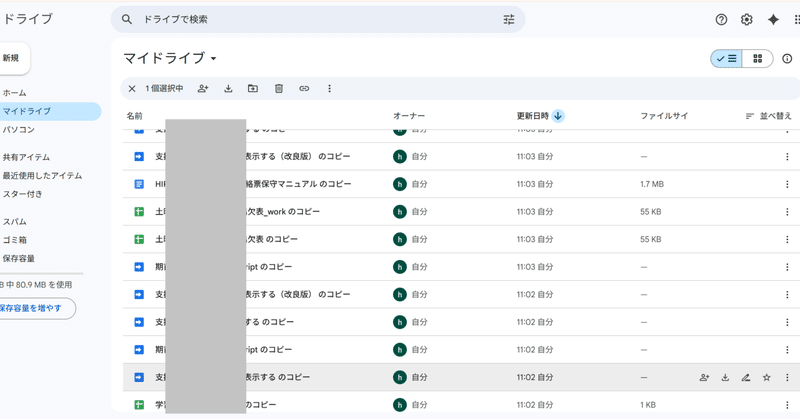The width and height of the screenshot is (800, 419).
Task: Open more actions in selection toolbar
Action: pyautogui.click(x=329, y=89)
